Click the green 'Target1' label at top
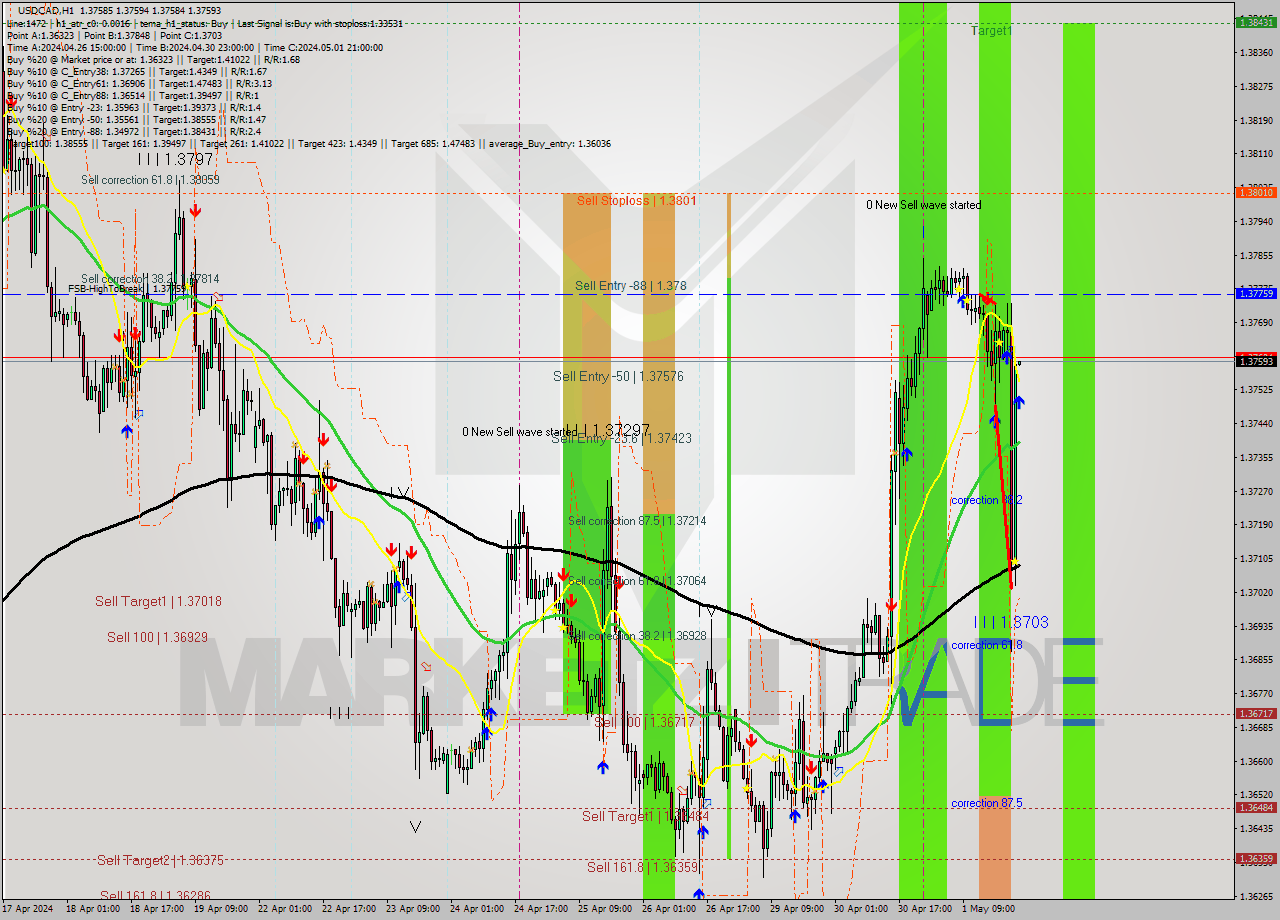Viewport: 1280px width, 920px height. [991, 31]
